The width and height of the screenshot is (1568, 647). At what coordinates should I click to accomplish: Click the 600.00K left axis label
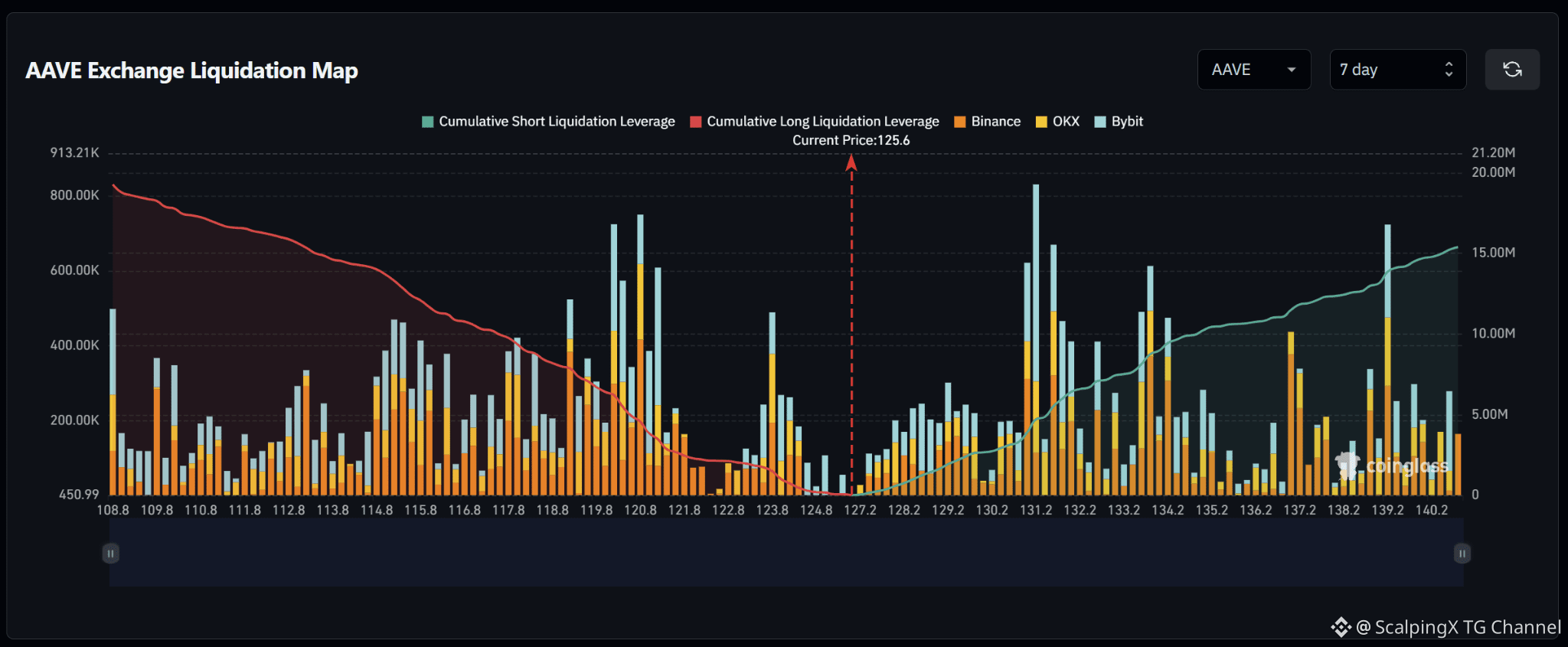point(75,270)
